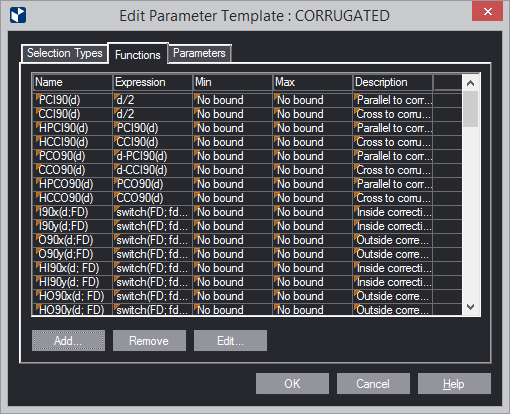Select the Functions tab
510x414 pixels.
coord(138,54)
